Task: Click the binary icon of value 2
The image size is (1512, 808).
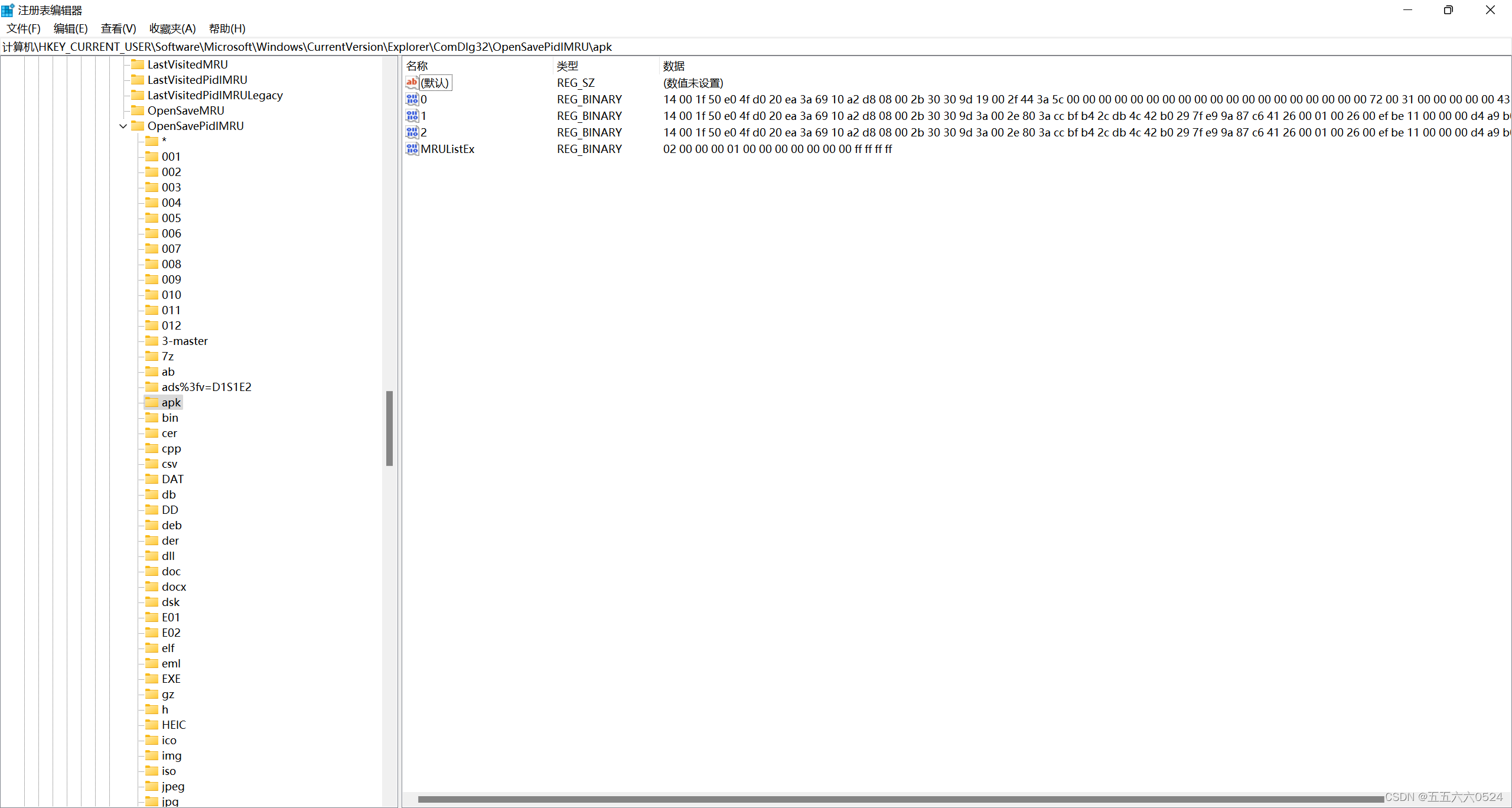Action: pos(412,132)
